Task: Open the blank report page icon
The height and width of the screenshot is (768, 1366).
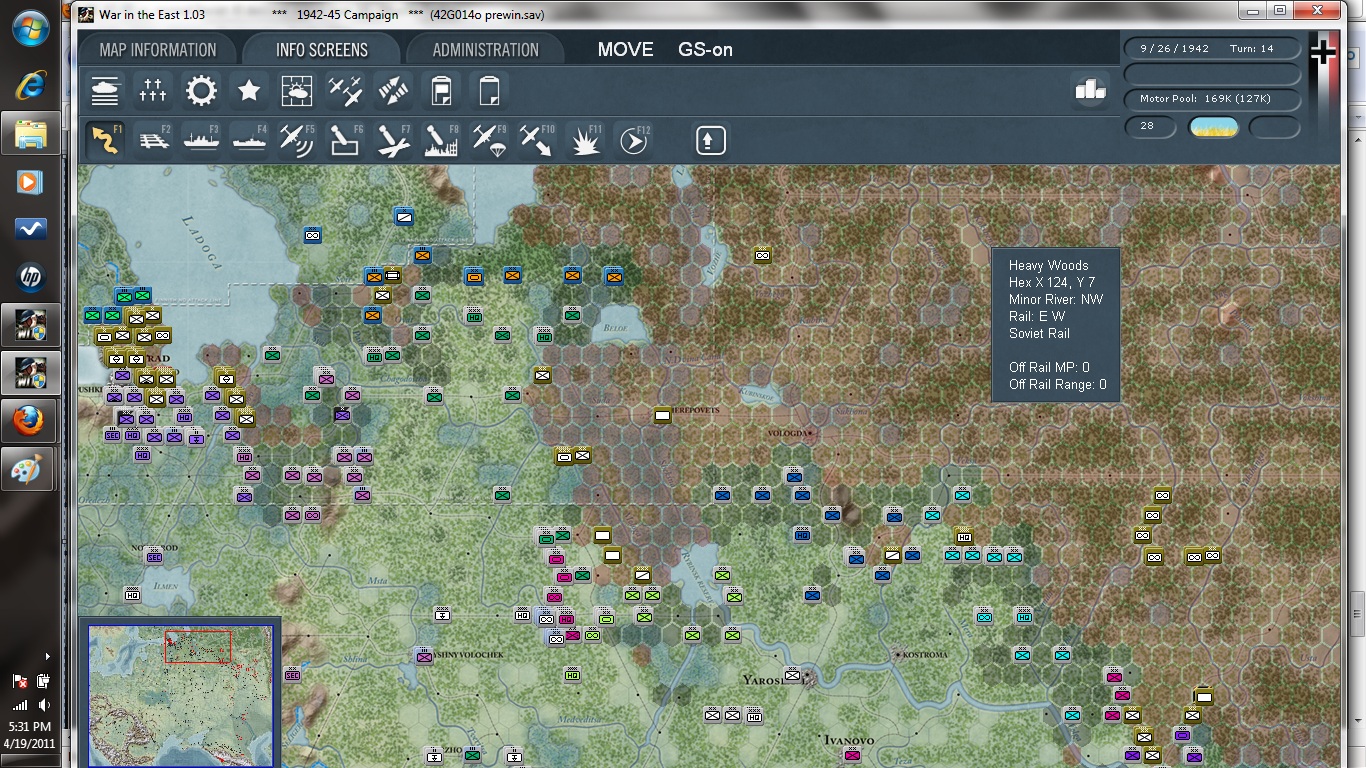Action: coord(489,92)
